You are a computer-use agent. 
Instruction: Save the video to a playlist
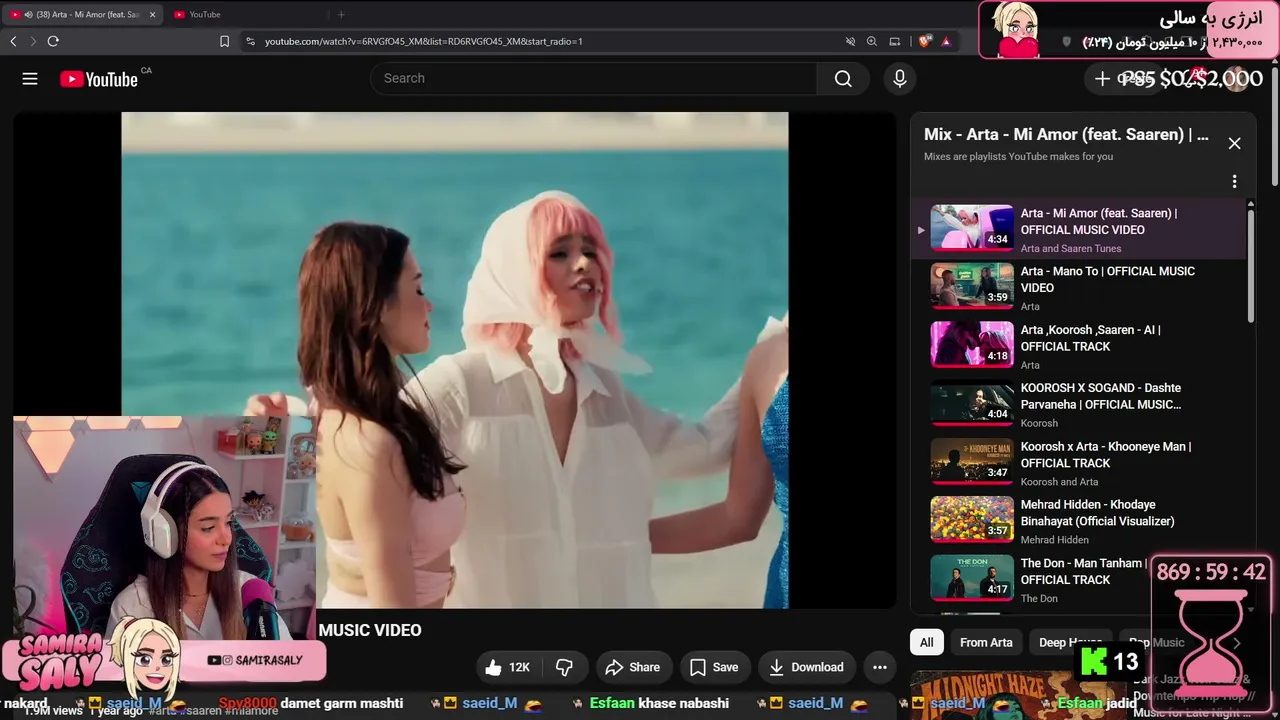(x=714, y=667)
